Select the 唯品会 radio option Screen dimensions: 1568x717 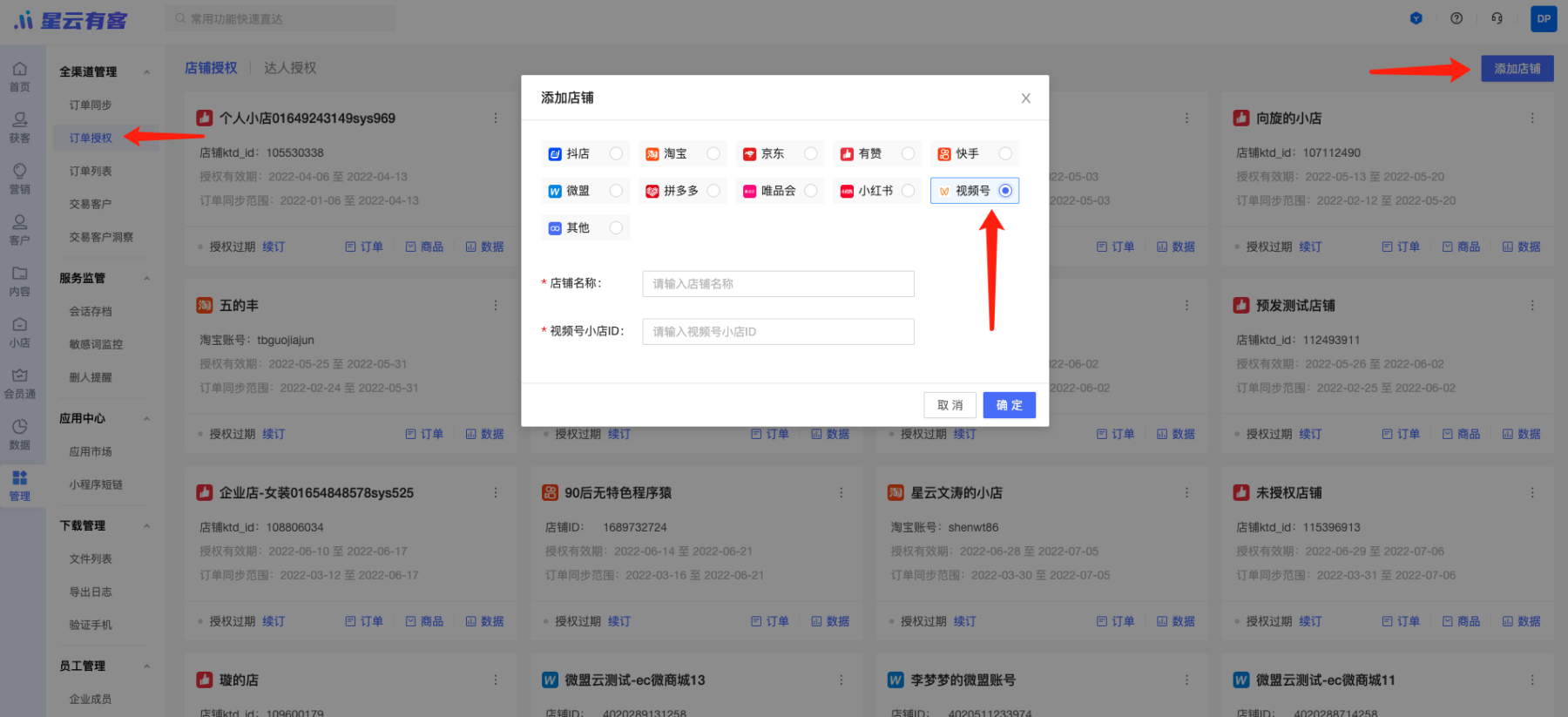(x=811, y=191)
